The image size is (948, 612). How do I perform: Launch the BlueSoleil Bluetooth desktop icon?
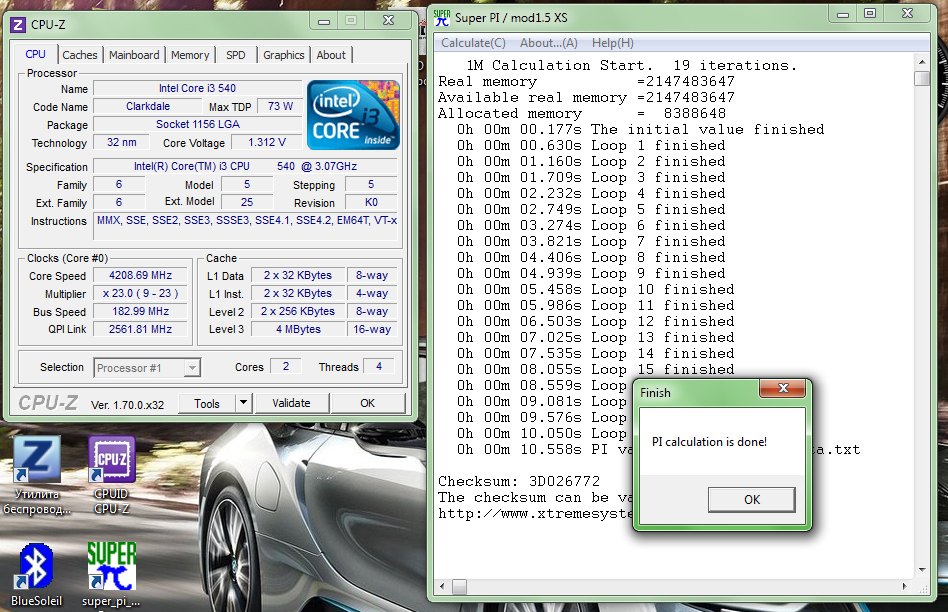point(36,575)
